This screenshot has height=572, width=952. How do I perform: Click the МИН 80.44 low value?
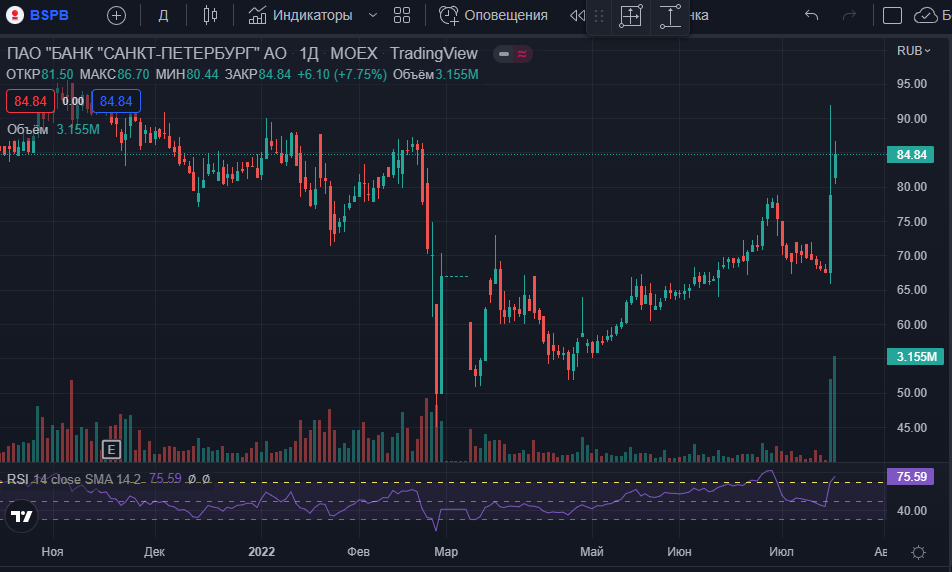(187, 75)
